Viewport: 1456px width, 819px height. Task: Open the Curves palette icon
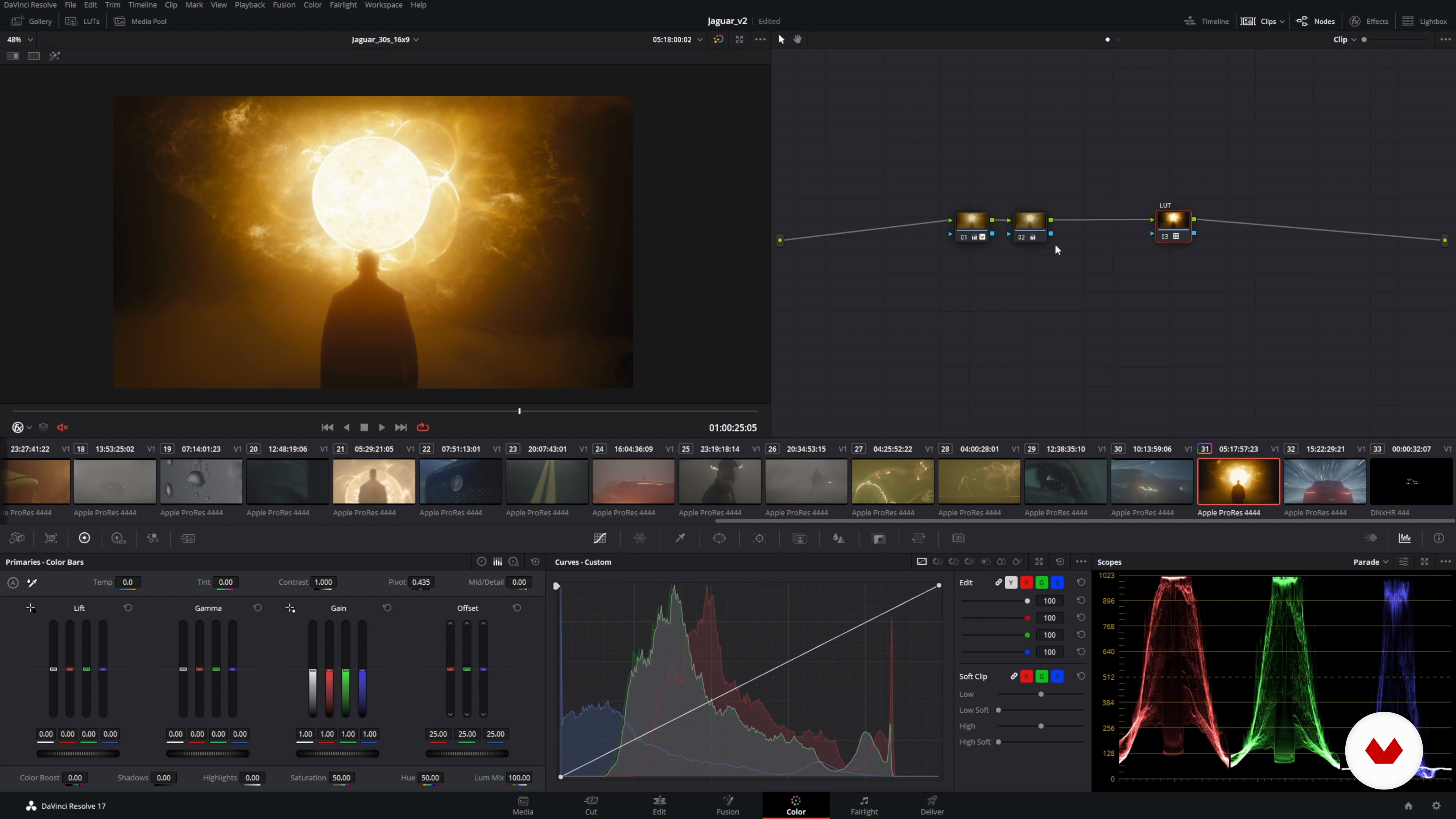600,538
